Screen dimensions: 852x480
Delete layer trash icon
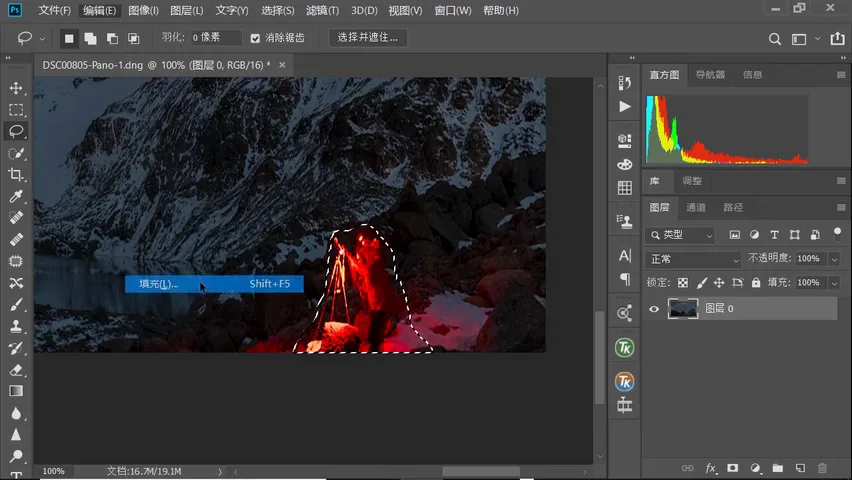[822, 468]
